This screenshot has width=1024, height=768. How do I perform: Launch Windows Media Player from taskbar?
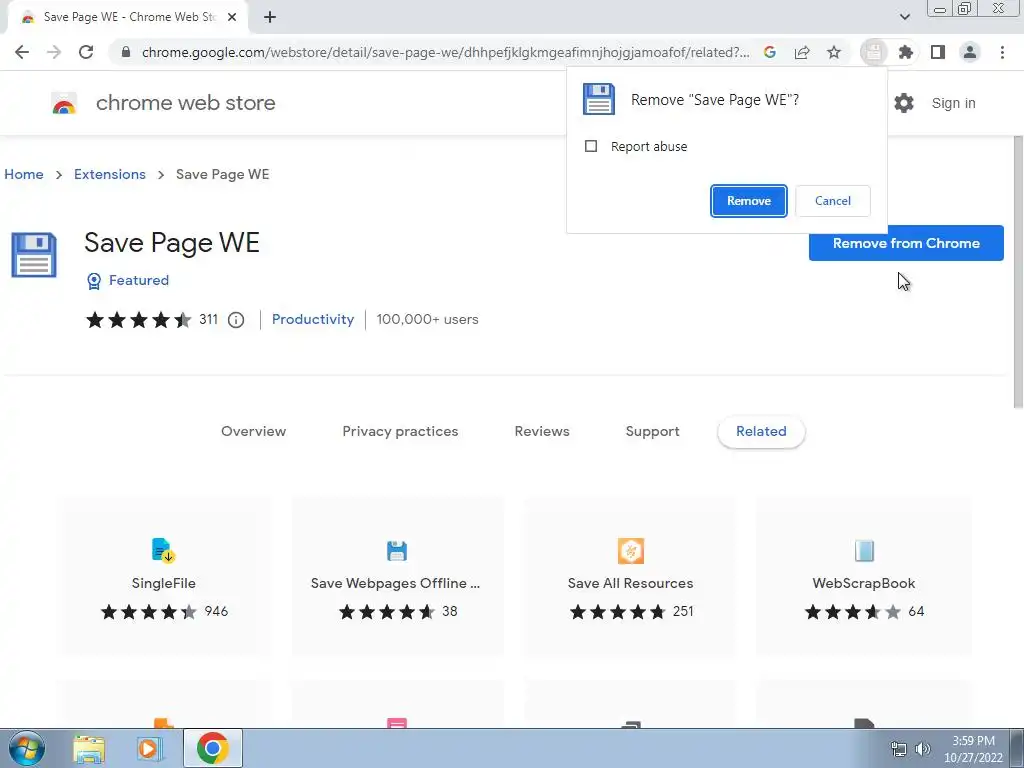tap(149, 749)
